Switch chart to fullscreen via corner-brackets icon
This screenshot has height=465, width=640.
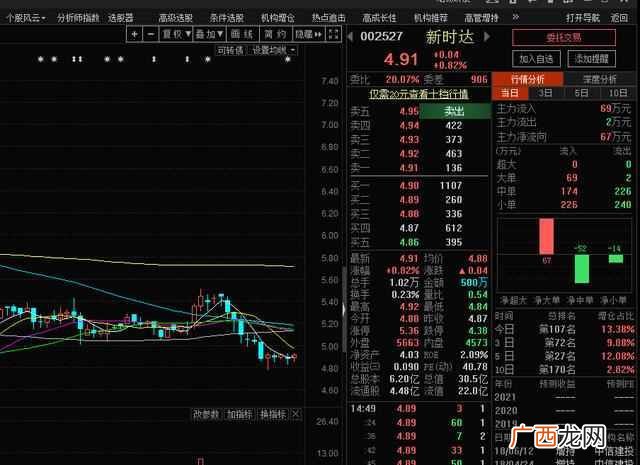click(x=333, y=34)
